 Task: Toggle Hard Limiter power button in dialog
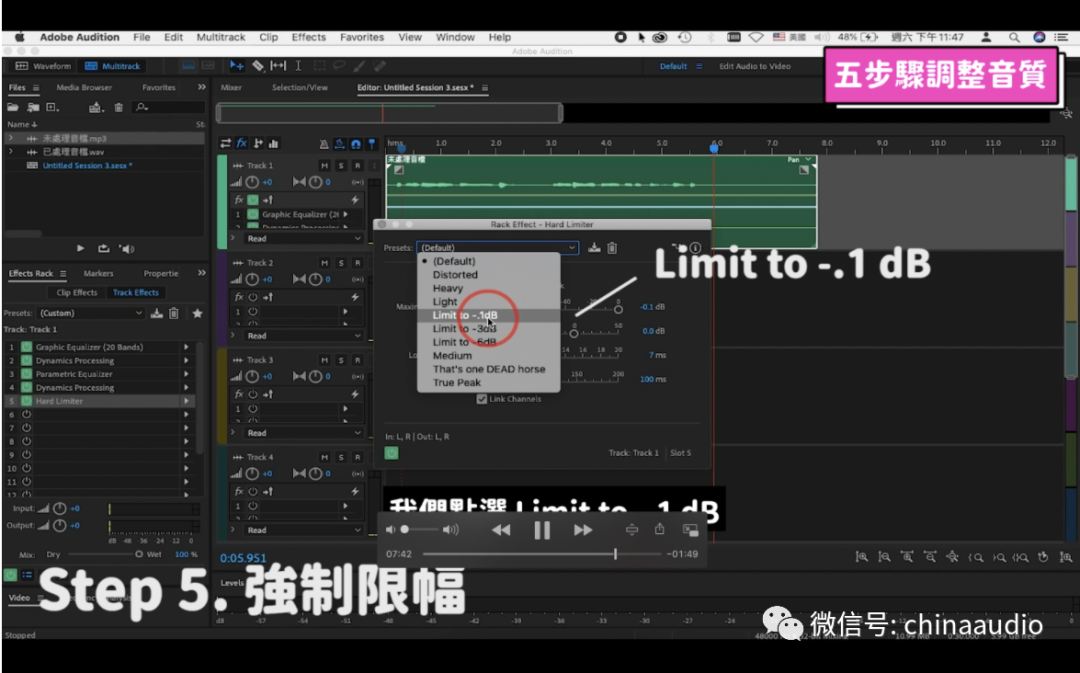391,453
